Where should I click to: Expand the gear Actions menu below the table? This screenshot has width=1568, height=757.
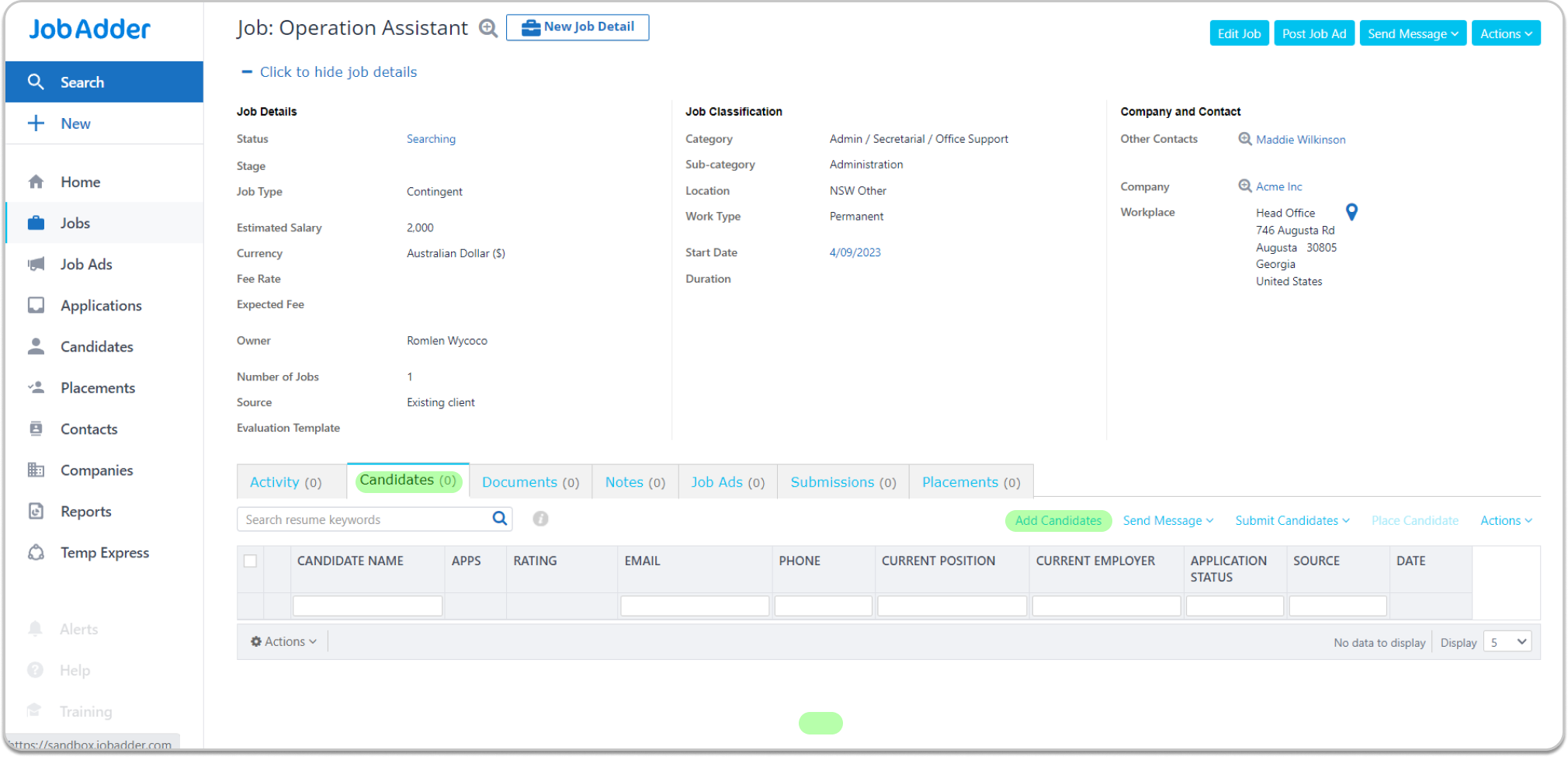pos(283,641)
